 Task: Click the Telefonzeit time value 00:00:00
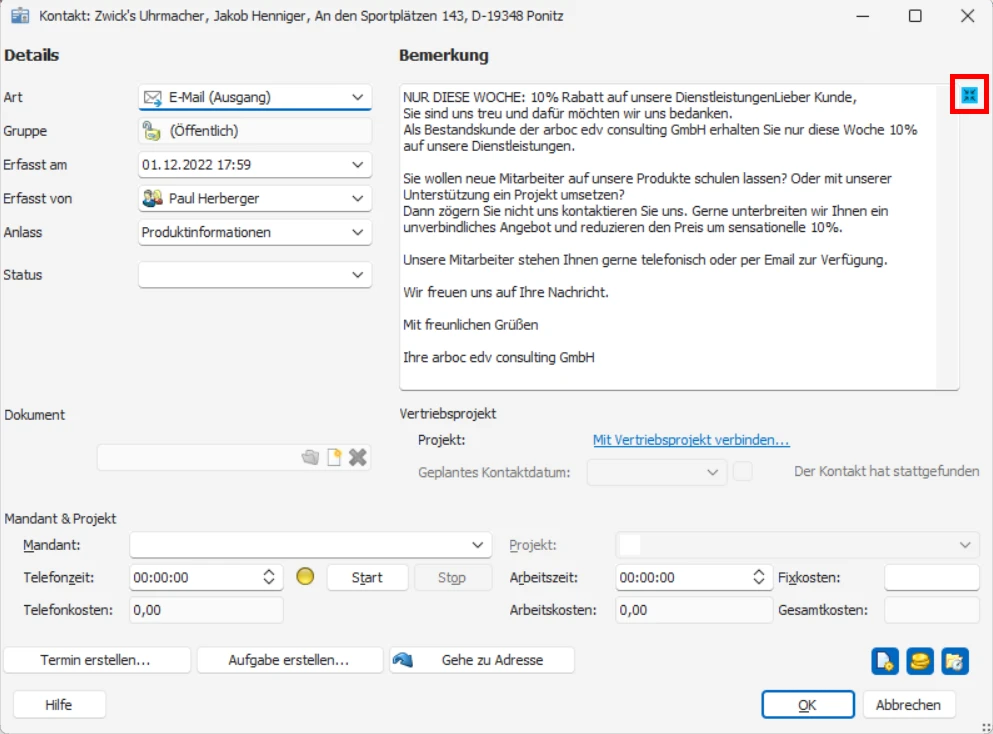point(161,578)
